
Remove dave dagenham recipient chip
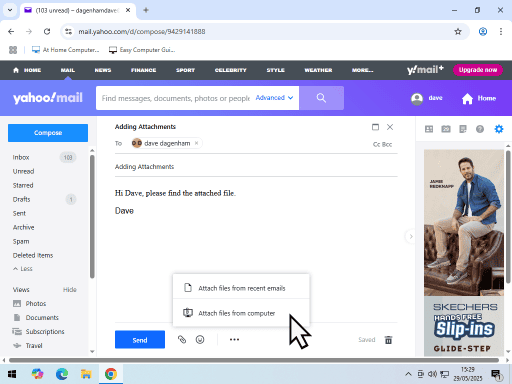pos(197,143)
